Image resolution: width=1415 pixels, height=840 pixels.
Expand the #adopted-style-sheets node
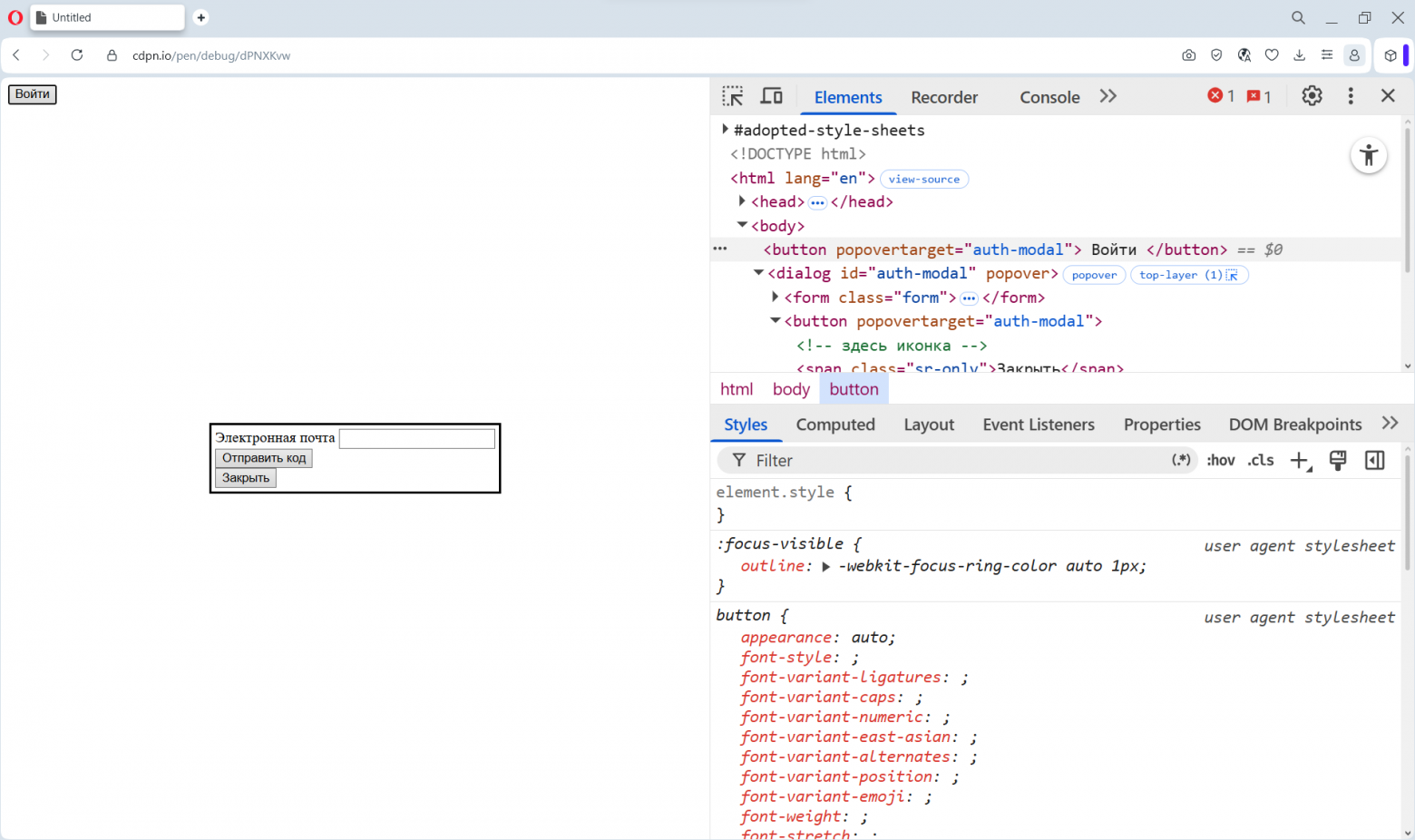tap(725, 130)
